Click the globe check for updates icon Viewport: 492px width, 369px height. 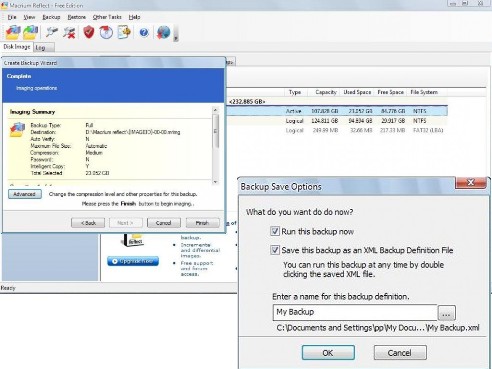(163, 32)
